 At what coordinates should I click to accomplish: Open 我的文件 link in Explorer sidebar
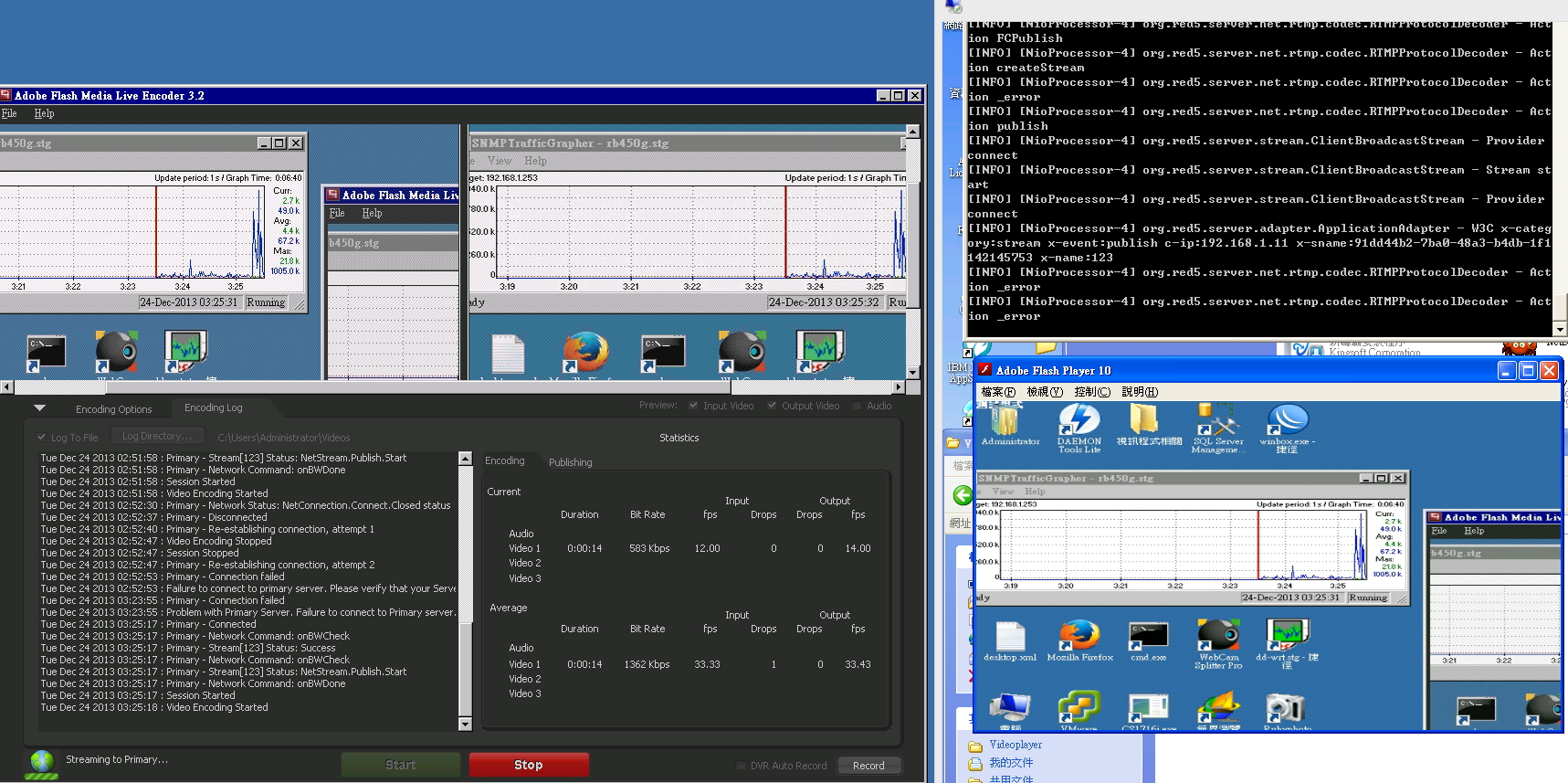tap(1012, 762)
